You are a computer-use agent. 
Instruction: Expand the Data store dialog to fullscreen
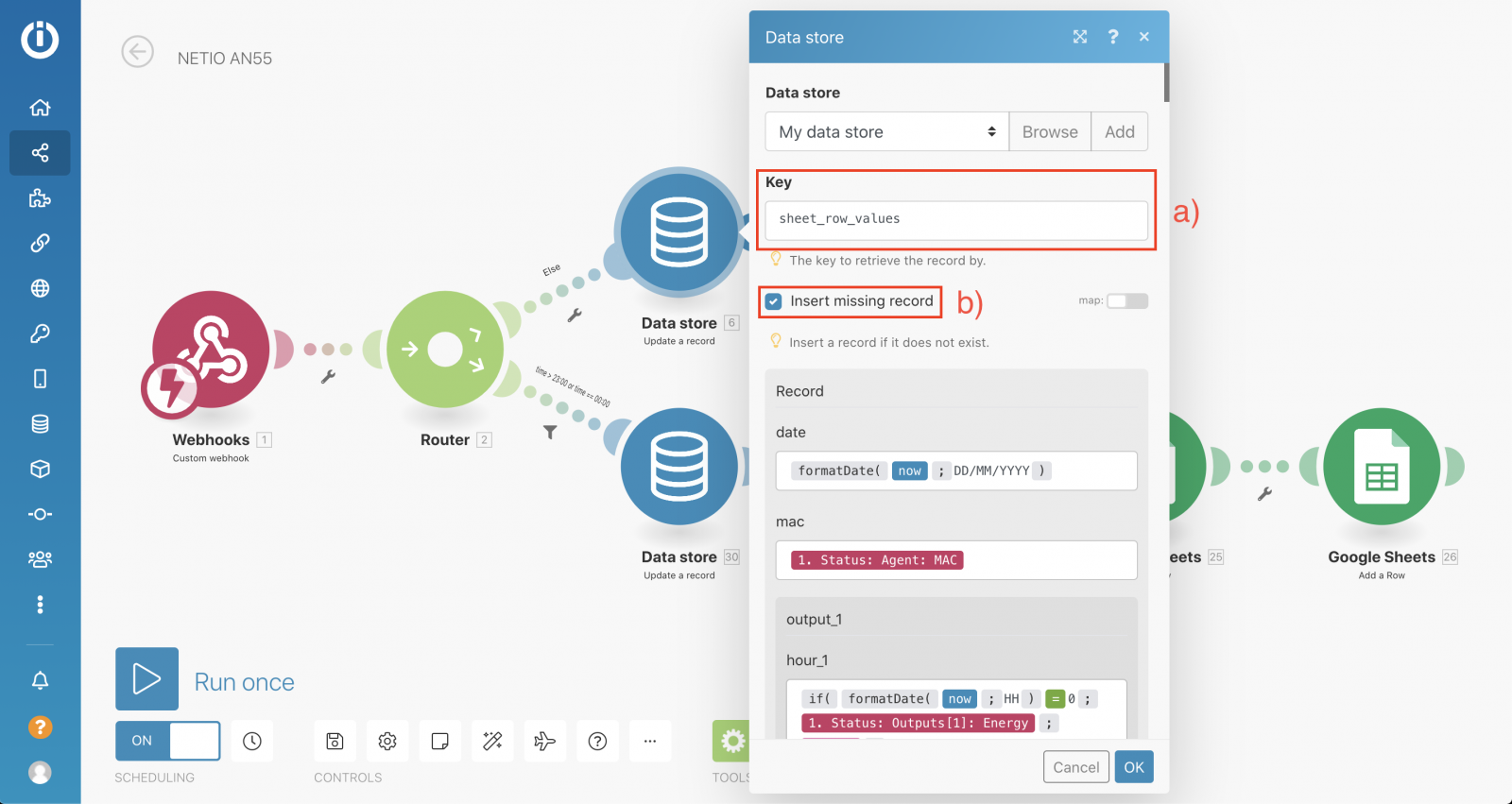tap(1080, 37)
